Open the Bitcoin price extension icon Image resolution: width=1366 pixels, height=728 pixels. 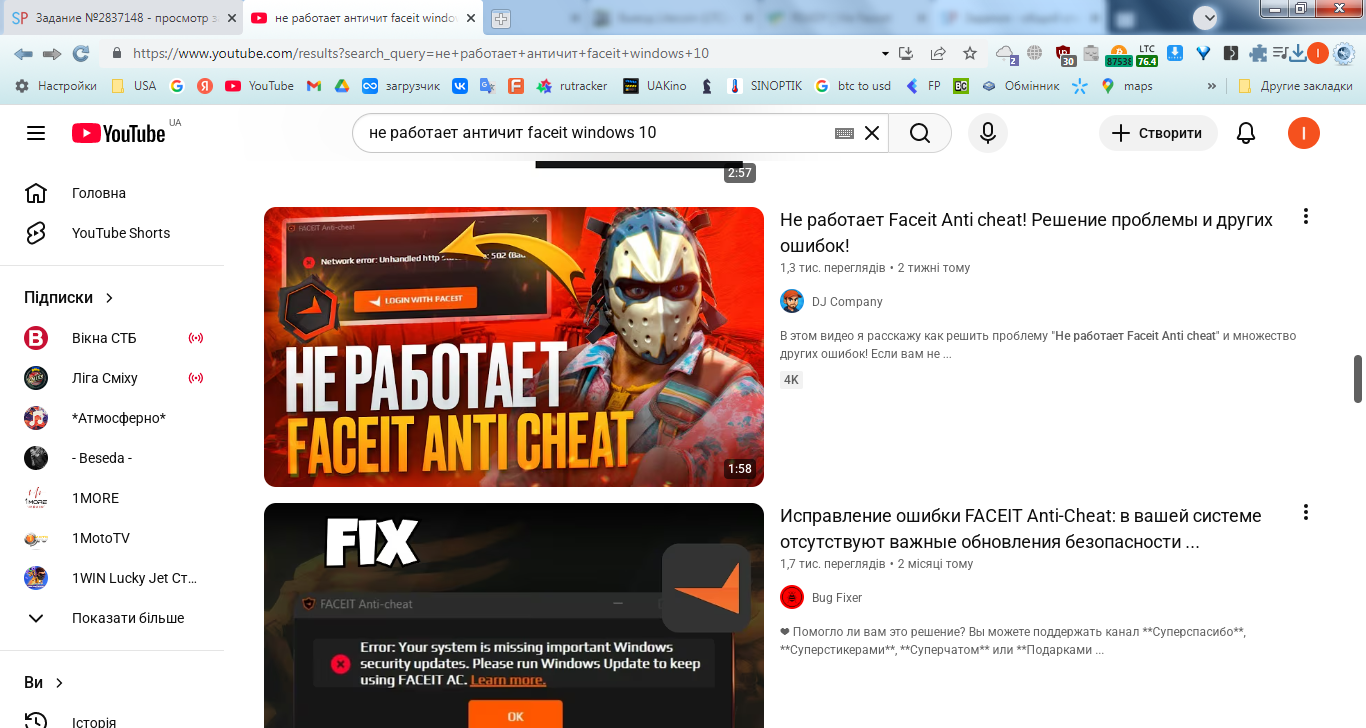coord(1119,54)
